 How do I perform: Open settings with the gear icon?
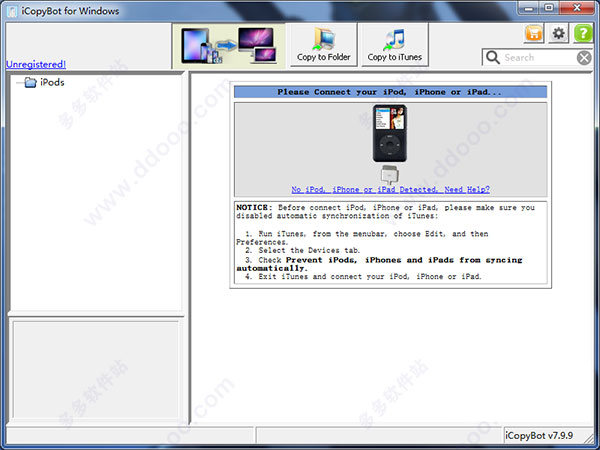point(558,33)
